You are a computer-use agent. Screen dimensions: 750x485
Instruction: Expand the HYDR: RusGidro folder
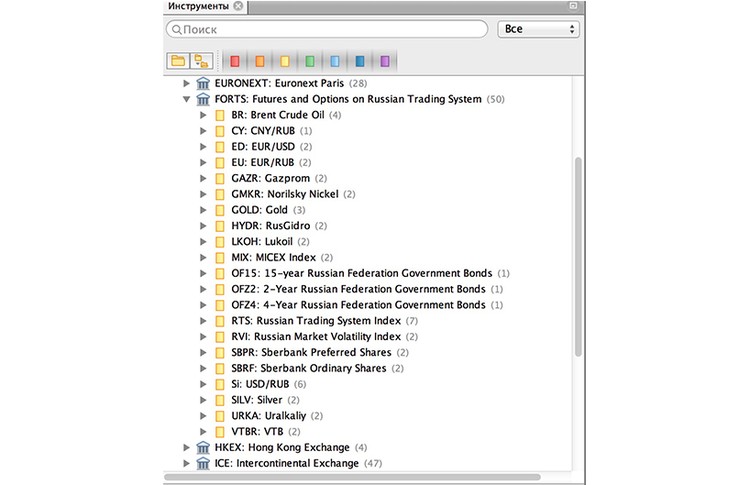pyautogui.click(x=203, y=226)
